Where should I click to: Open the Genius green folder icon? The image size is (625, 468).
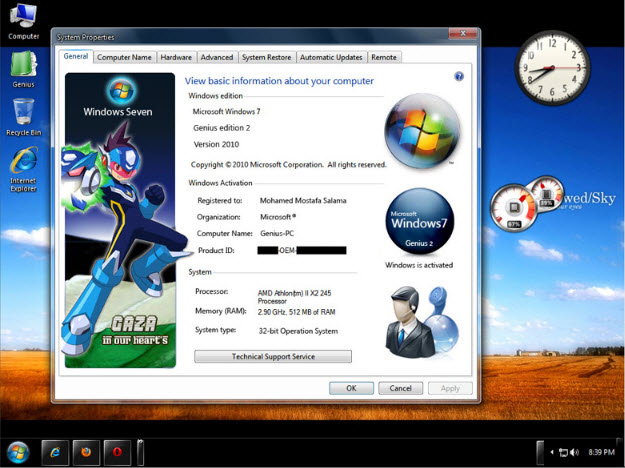pos(24,69)
